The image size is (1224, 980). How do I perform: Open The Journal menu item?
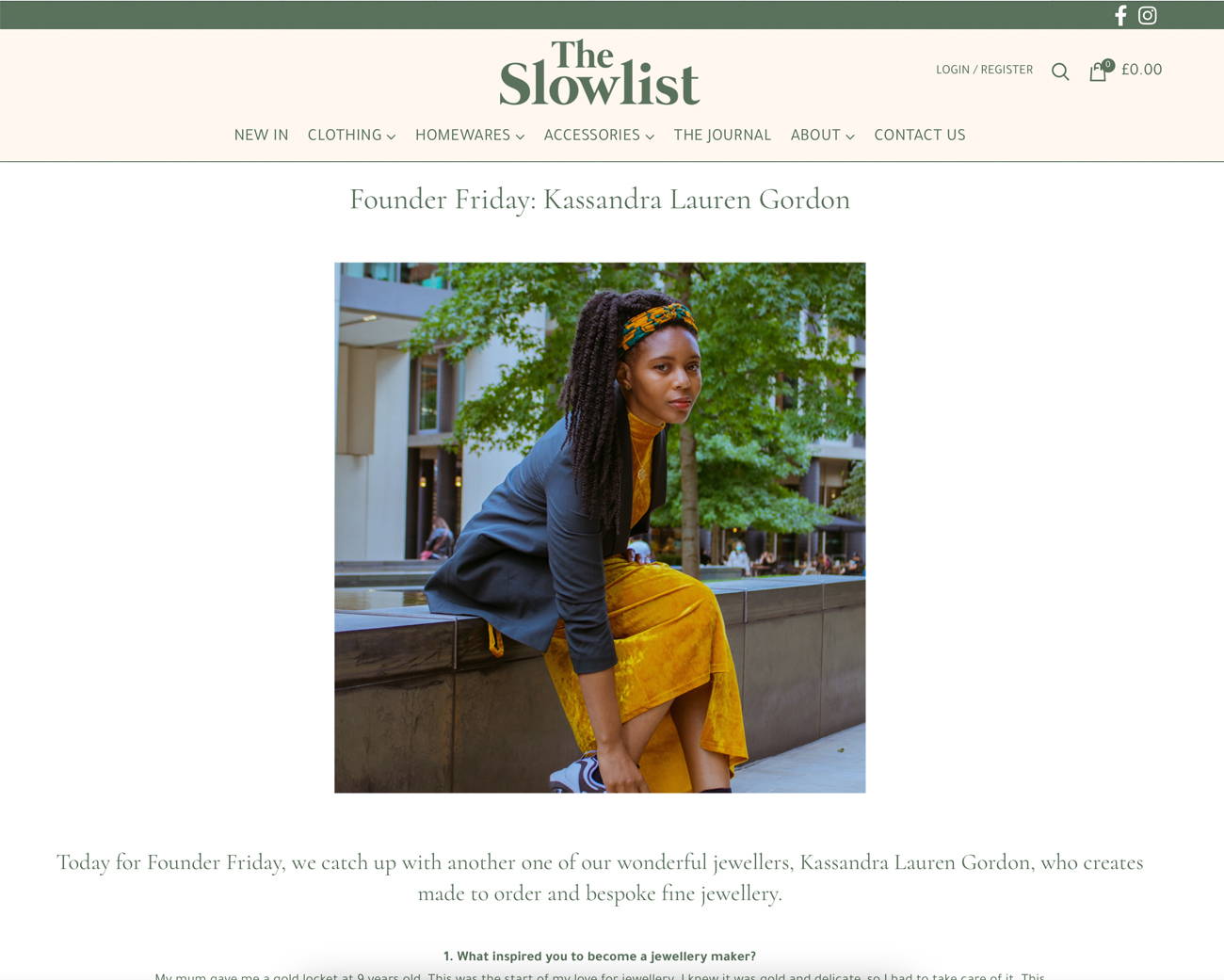pos(722,135)
